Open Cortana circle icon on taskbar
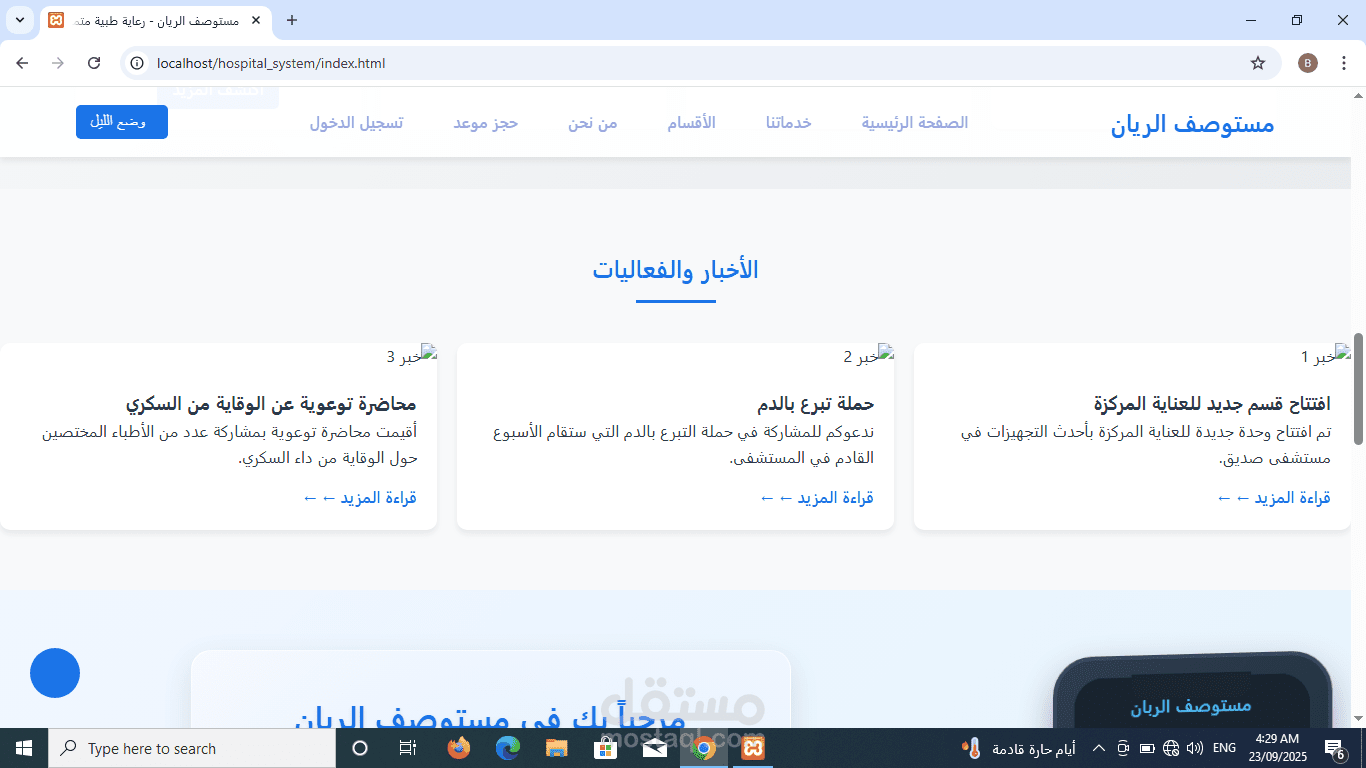This screenshot has width=1366, height=768. point(360,748)
